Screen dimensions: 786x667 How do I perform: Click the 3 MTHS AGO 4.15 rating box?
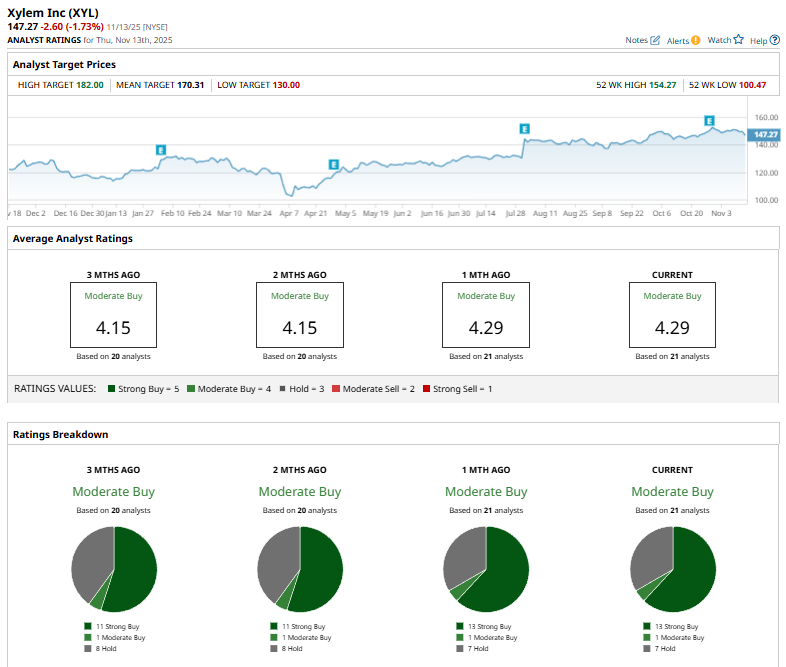[113, 315]
